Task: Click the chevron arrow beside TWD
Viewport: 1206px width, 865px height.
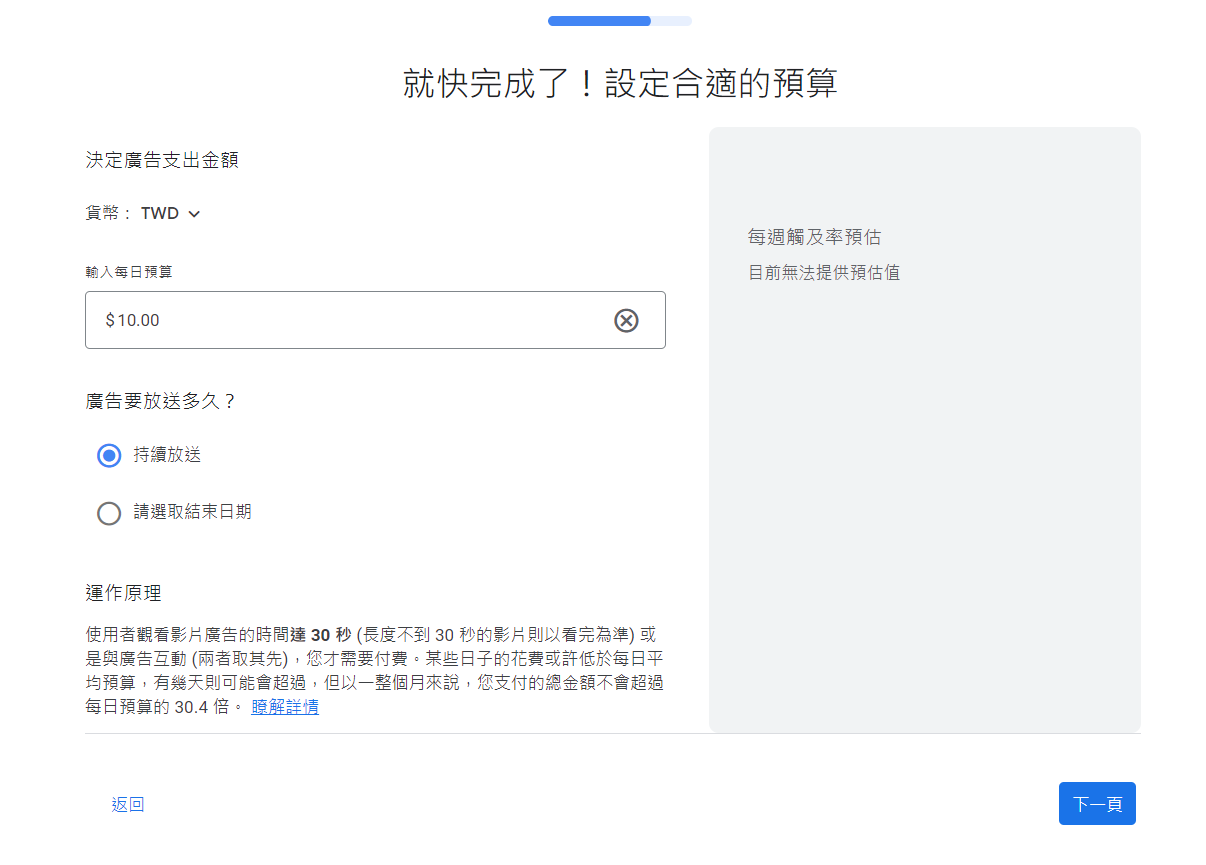Action: click(x=194, y=214)
